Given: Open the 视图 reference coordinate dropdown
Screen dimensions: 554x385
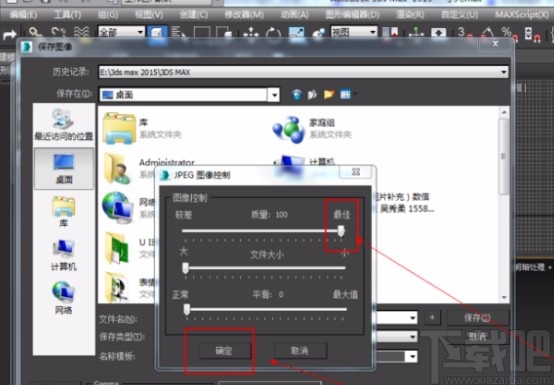Looking at the screenshot, I should point(353,32).
